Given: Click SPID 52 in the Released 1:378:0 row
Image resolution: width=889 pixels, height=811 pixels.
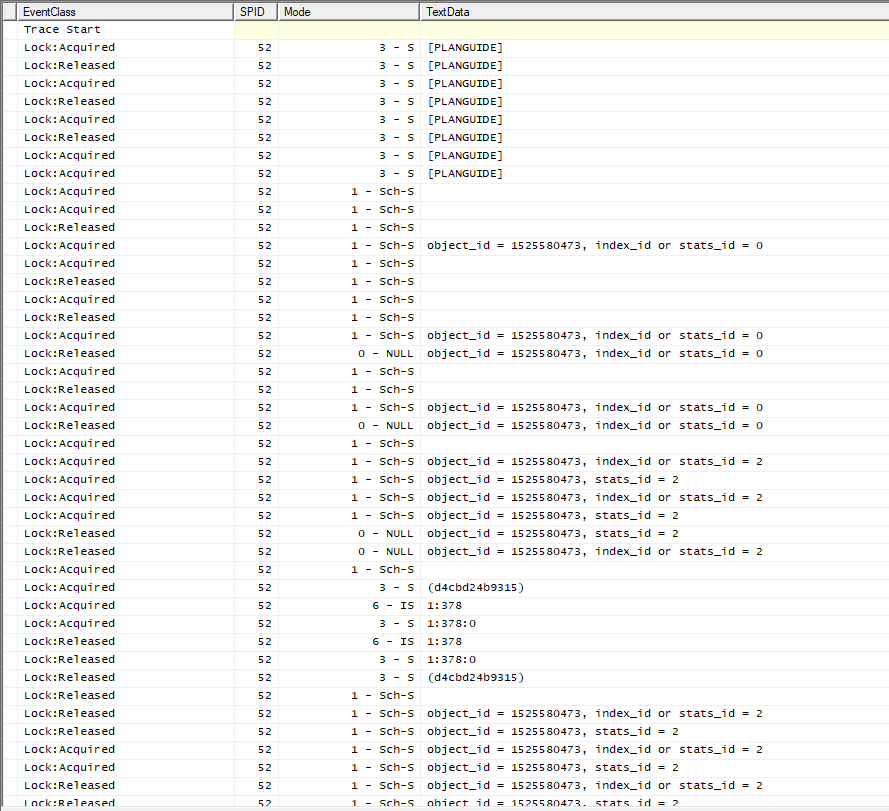Looking at the screenshot, I should [265, 660].
